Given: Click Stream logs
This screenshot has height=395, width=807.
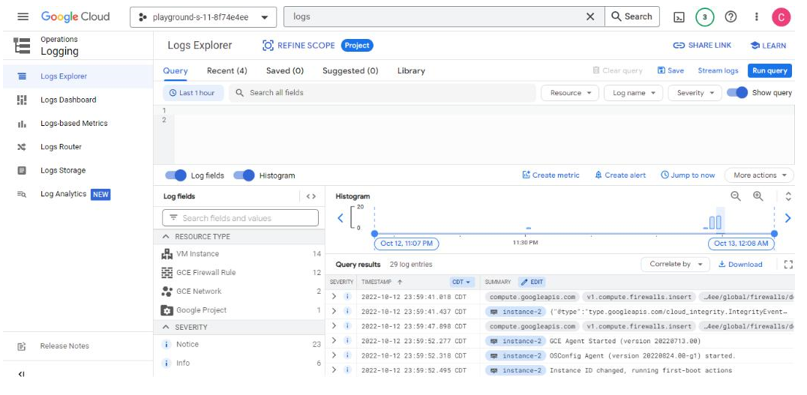Looking at the screenshot, I should point(718,71).
